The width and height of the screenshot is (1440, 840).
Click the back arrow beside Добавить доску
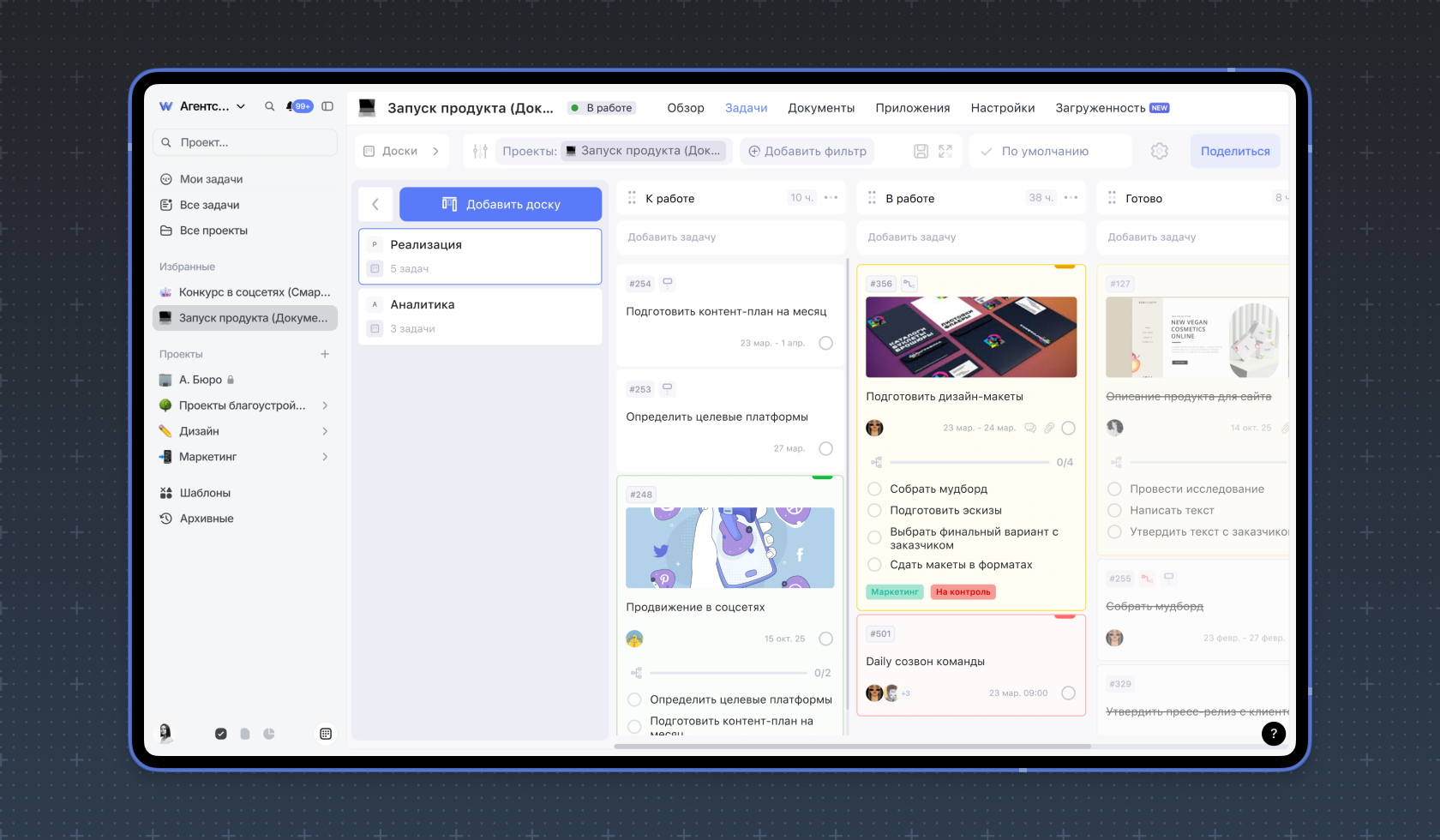tap(375, 204)
